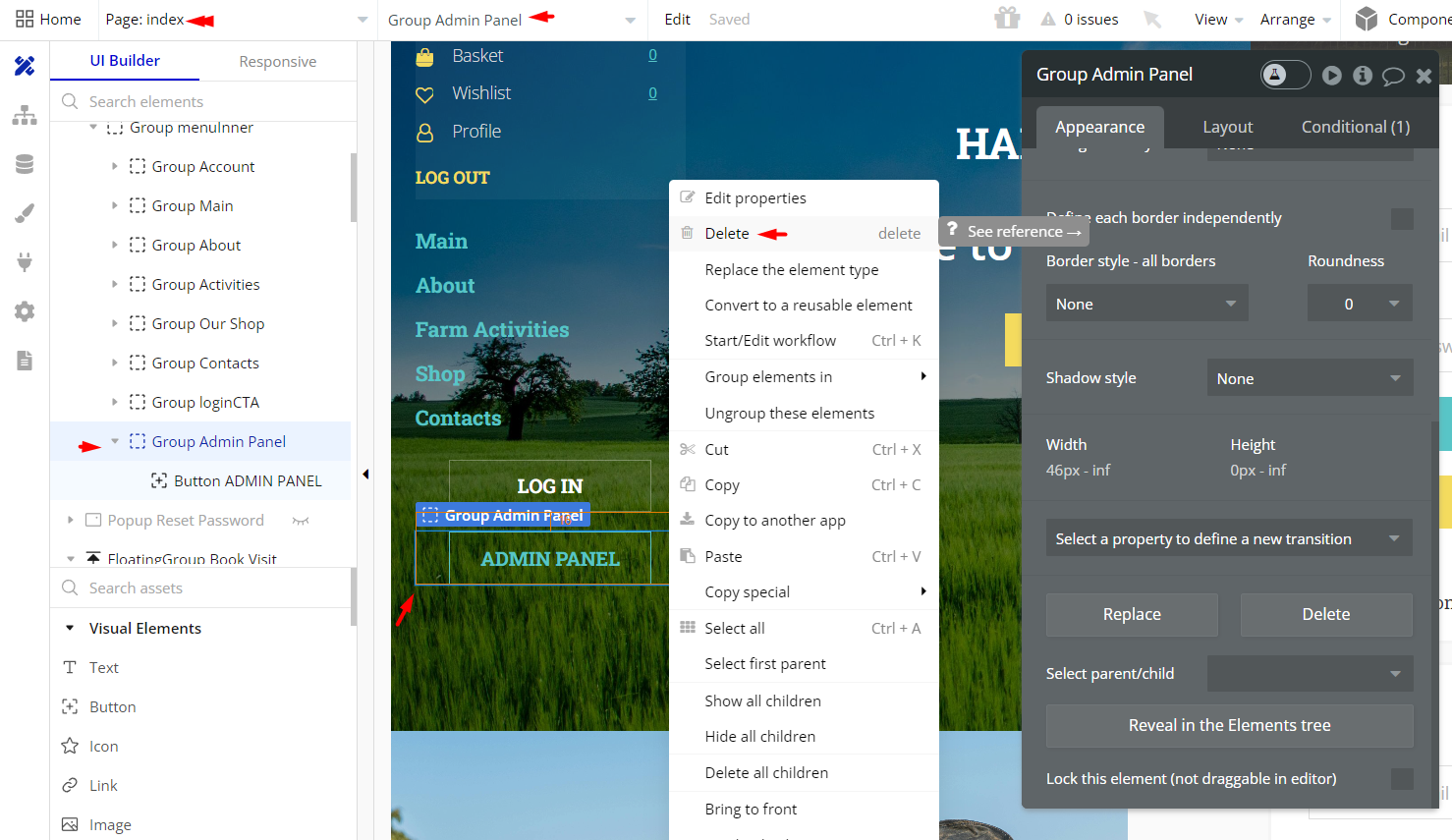
Task: Collapse the Visual Elements section
Action: (70, 628)
